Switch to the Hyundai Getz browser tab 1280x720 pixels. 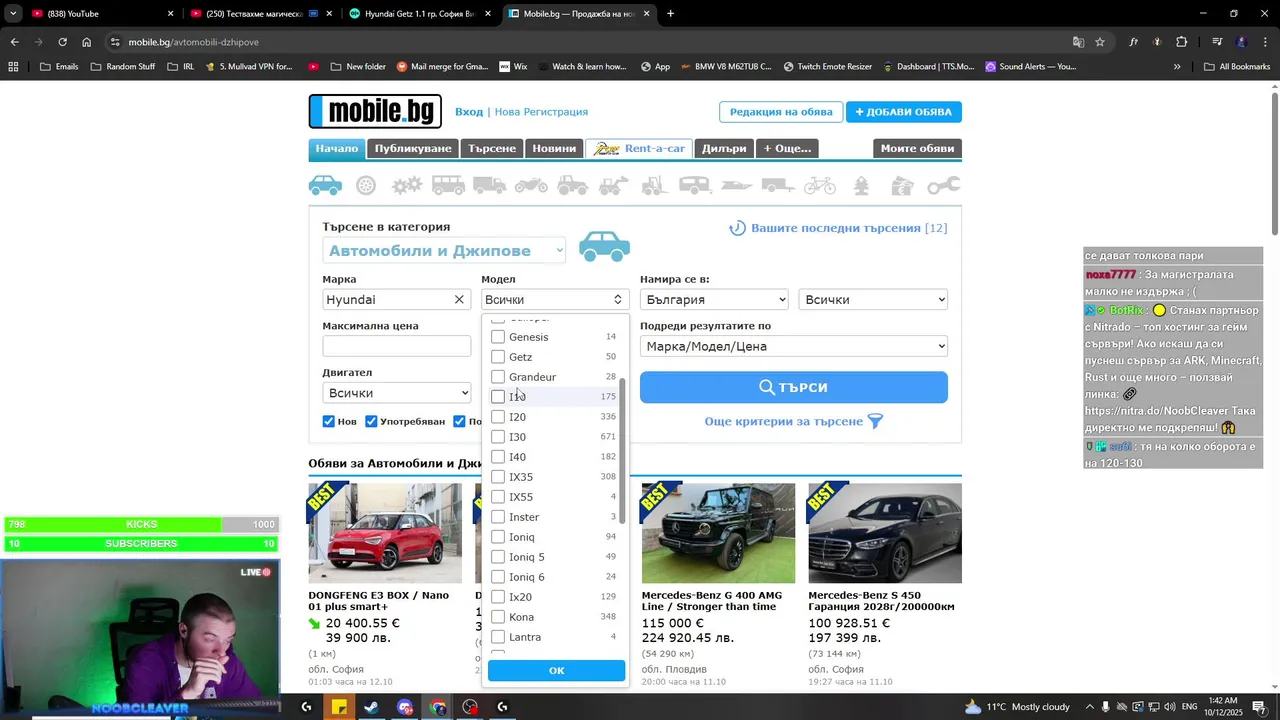(418, 14)
